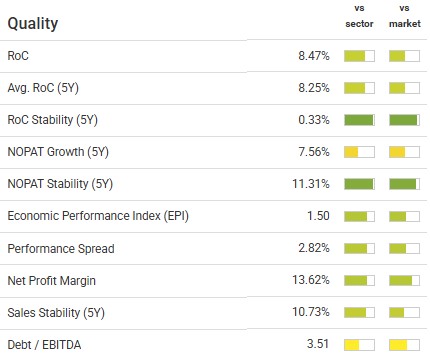Viewport: 430px width, 360px height.
Task: Select the 3.51 Debt / EBITDA value
Action: 318,344
